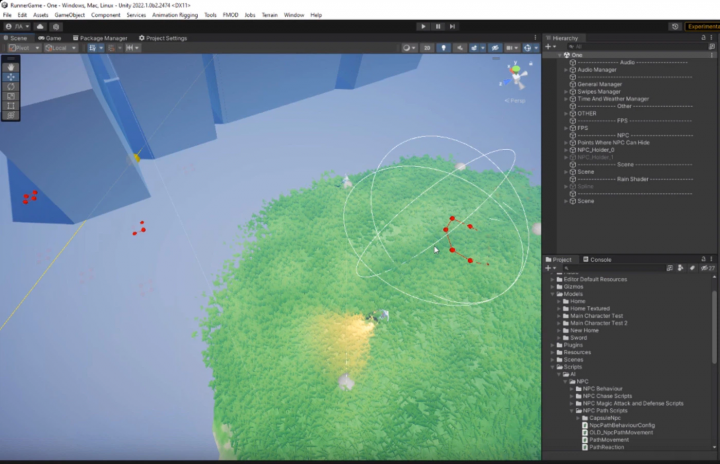Open the account ЛА dropdown

click(x=17, y=27)
